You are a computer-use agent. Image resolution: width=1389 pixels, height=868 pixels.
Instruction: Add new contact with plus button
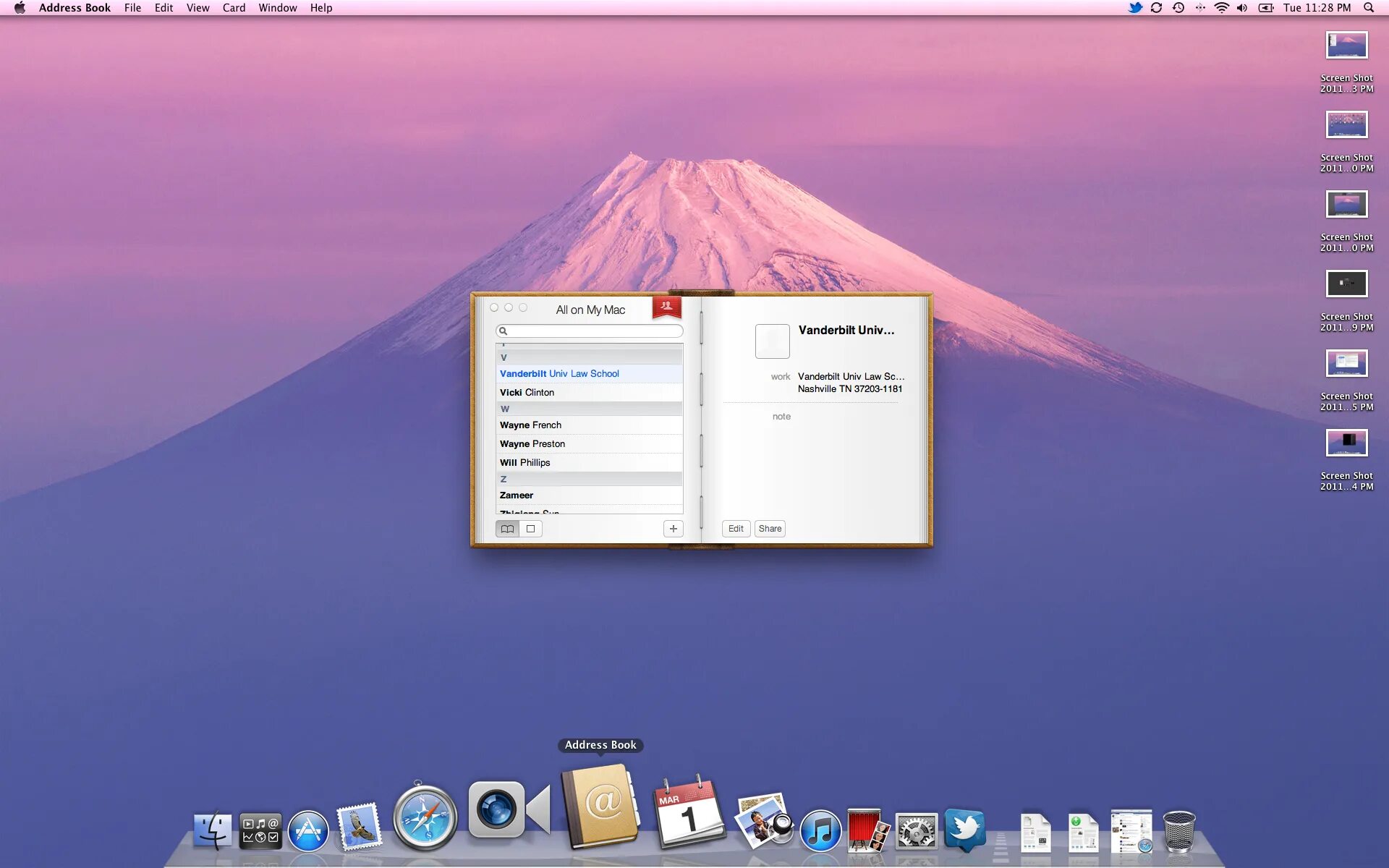click(x=673, y=529)
